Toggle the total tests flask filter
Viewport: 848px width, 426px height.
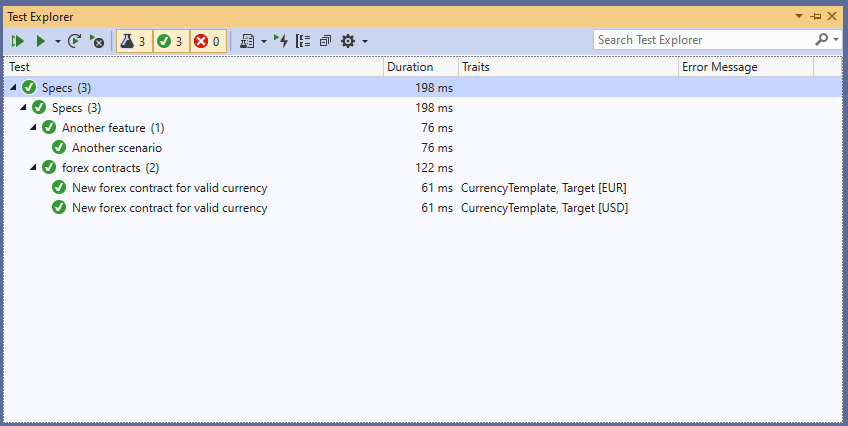pyautogui.click(x=134, y=41)
